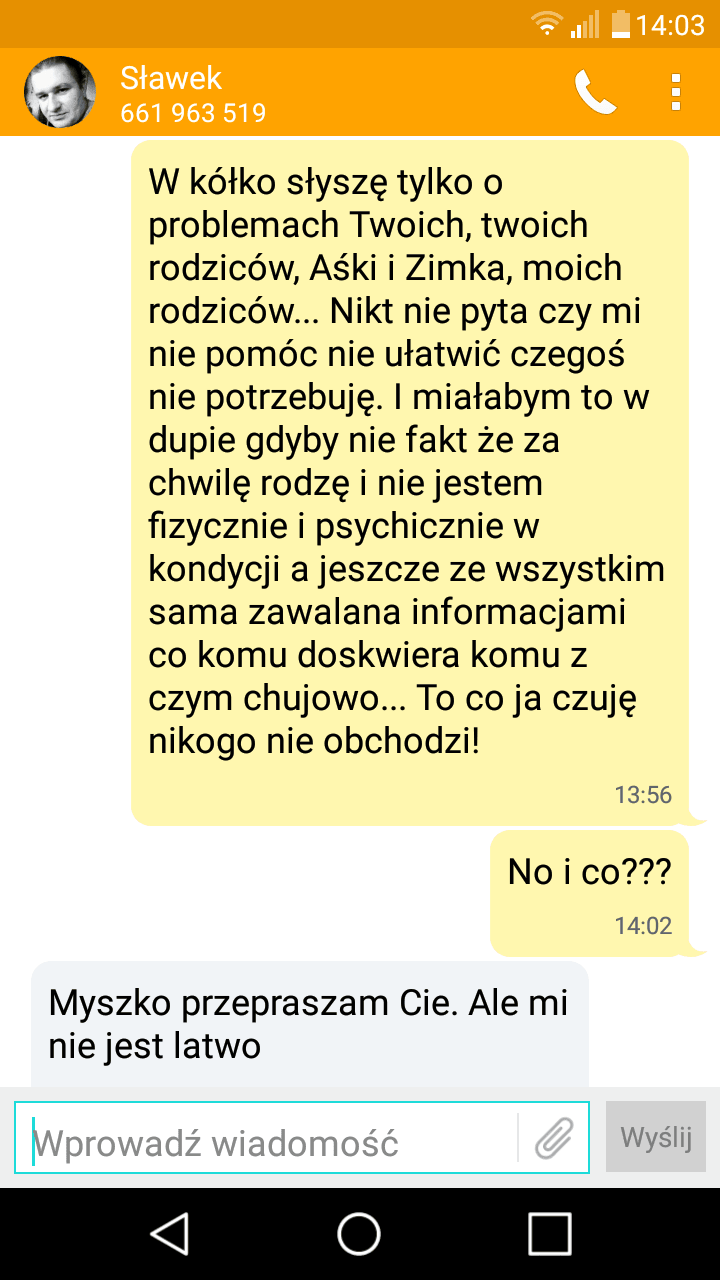Tap Sławek's contact avatar photo
Viewport: 720px width, 1280px height.
pyautogui.click(x=59, y=92)
